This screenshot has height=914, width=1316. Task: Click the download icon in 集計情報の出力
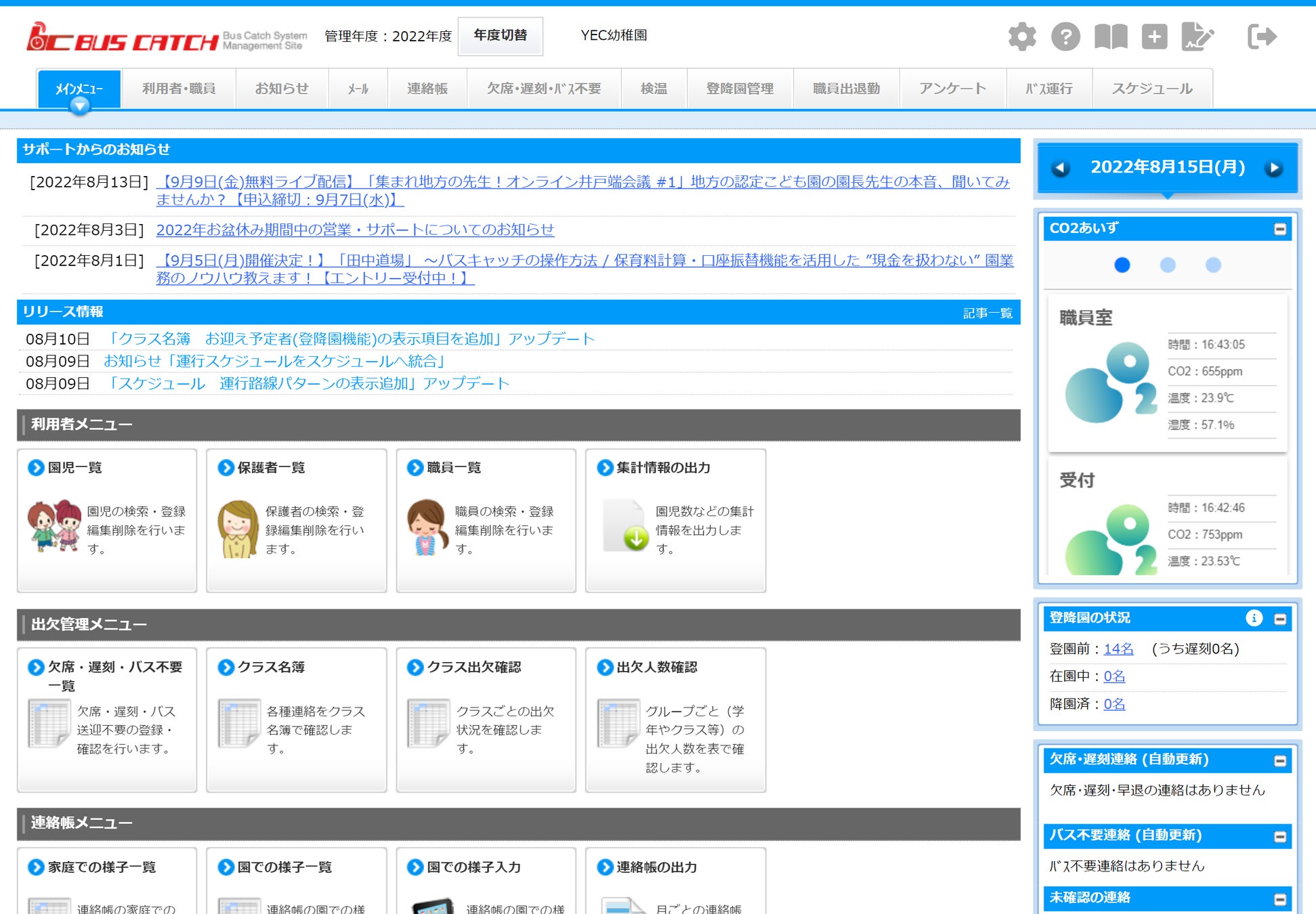635,539
